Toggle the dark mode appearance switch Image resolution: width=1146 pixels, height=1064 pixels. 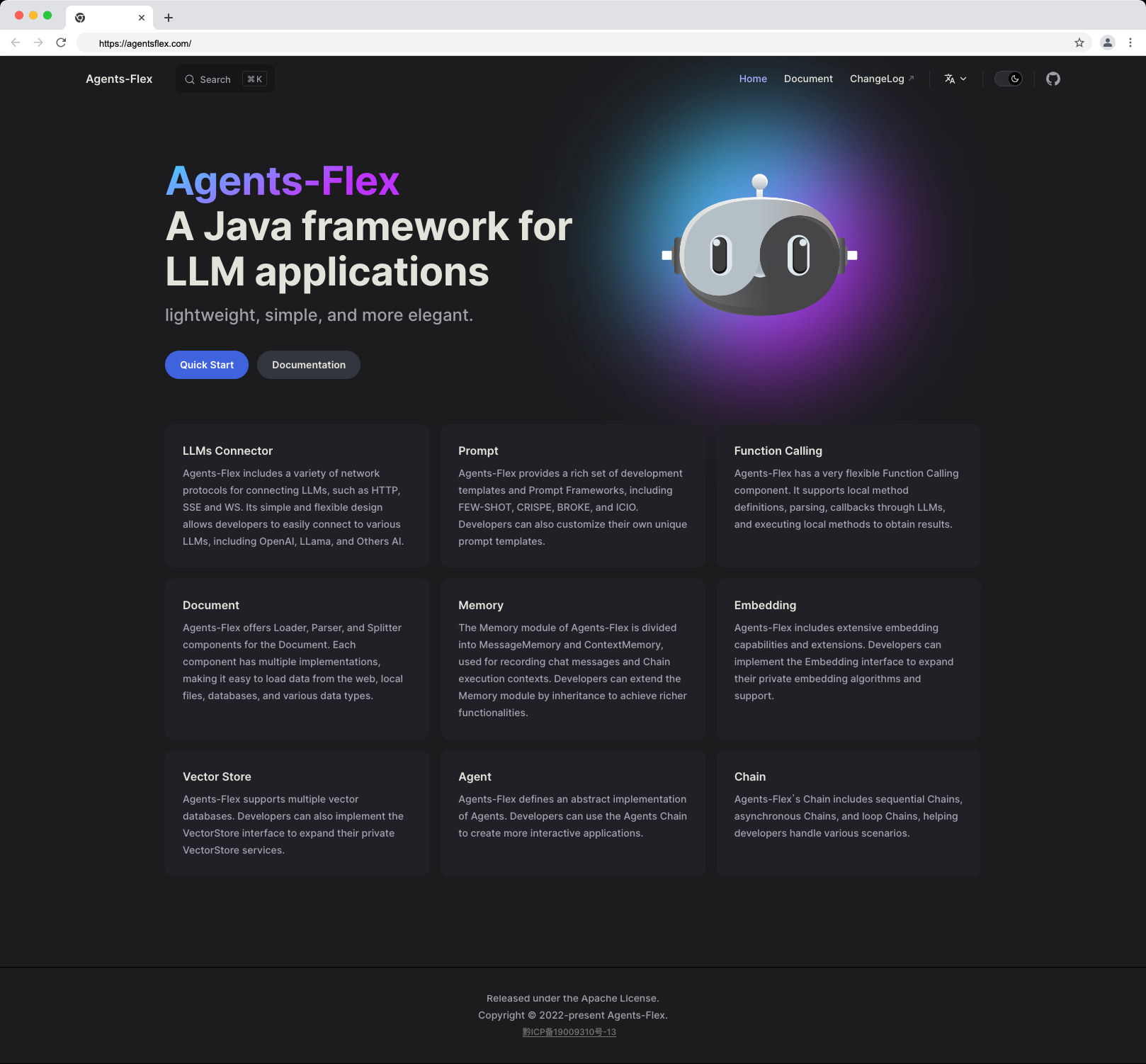(x=1009, y=79)
